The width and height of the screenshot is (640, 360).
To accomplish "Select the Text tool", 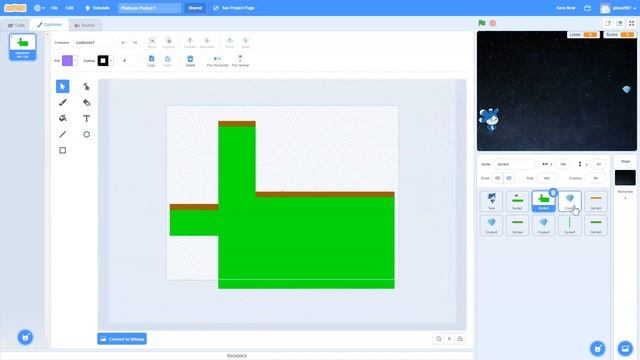I will [87, 118].
